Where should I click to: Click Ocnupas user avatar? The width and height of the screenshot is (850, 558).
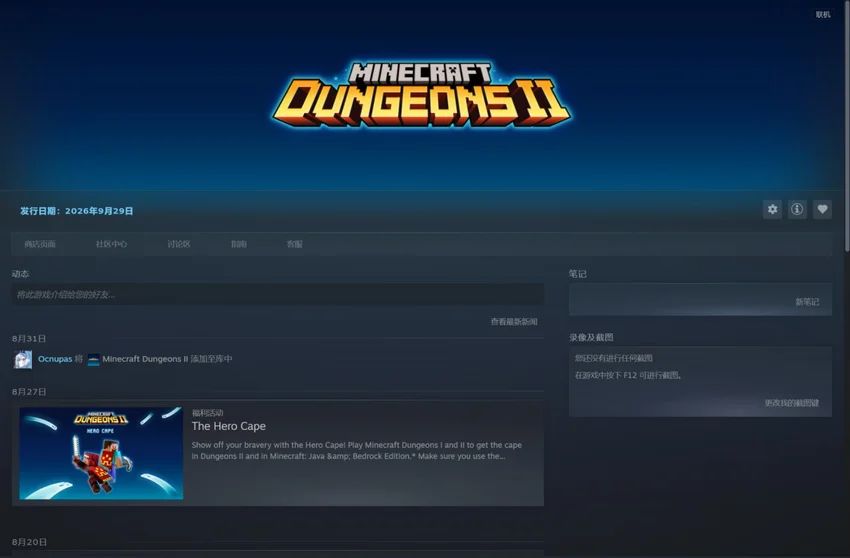(x=23, y=360)
